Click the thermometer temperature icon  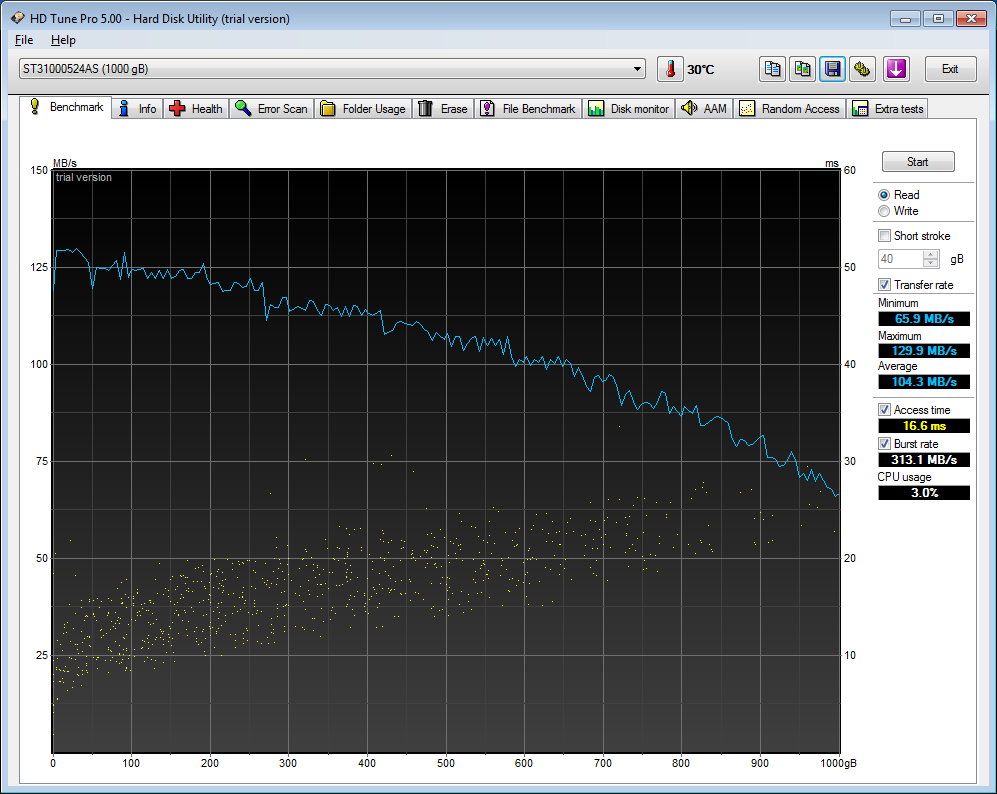670,69
